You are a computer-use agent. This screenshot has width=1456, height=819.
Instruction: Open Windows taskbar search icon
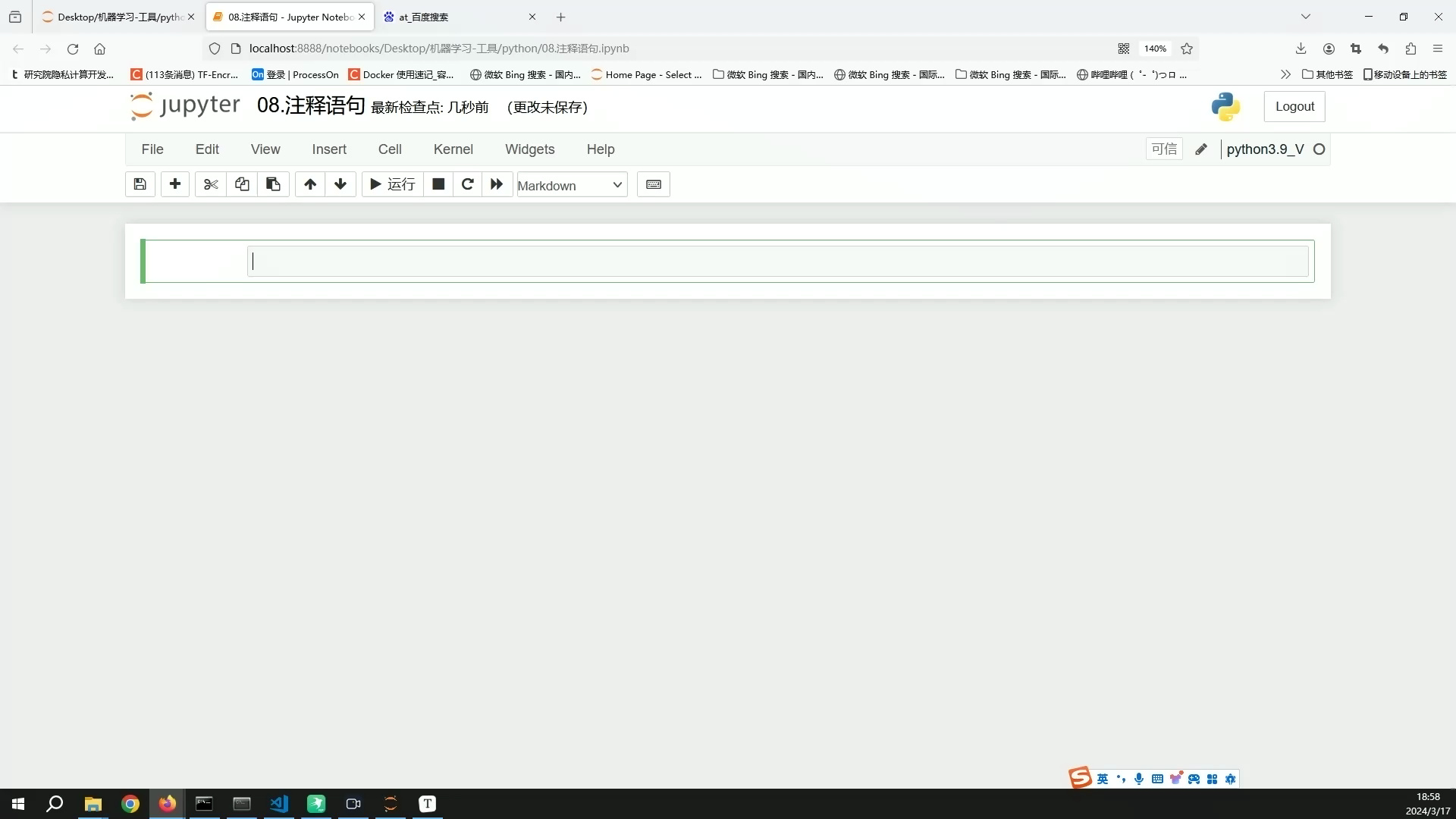tap(55, 804)
